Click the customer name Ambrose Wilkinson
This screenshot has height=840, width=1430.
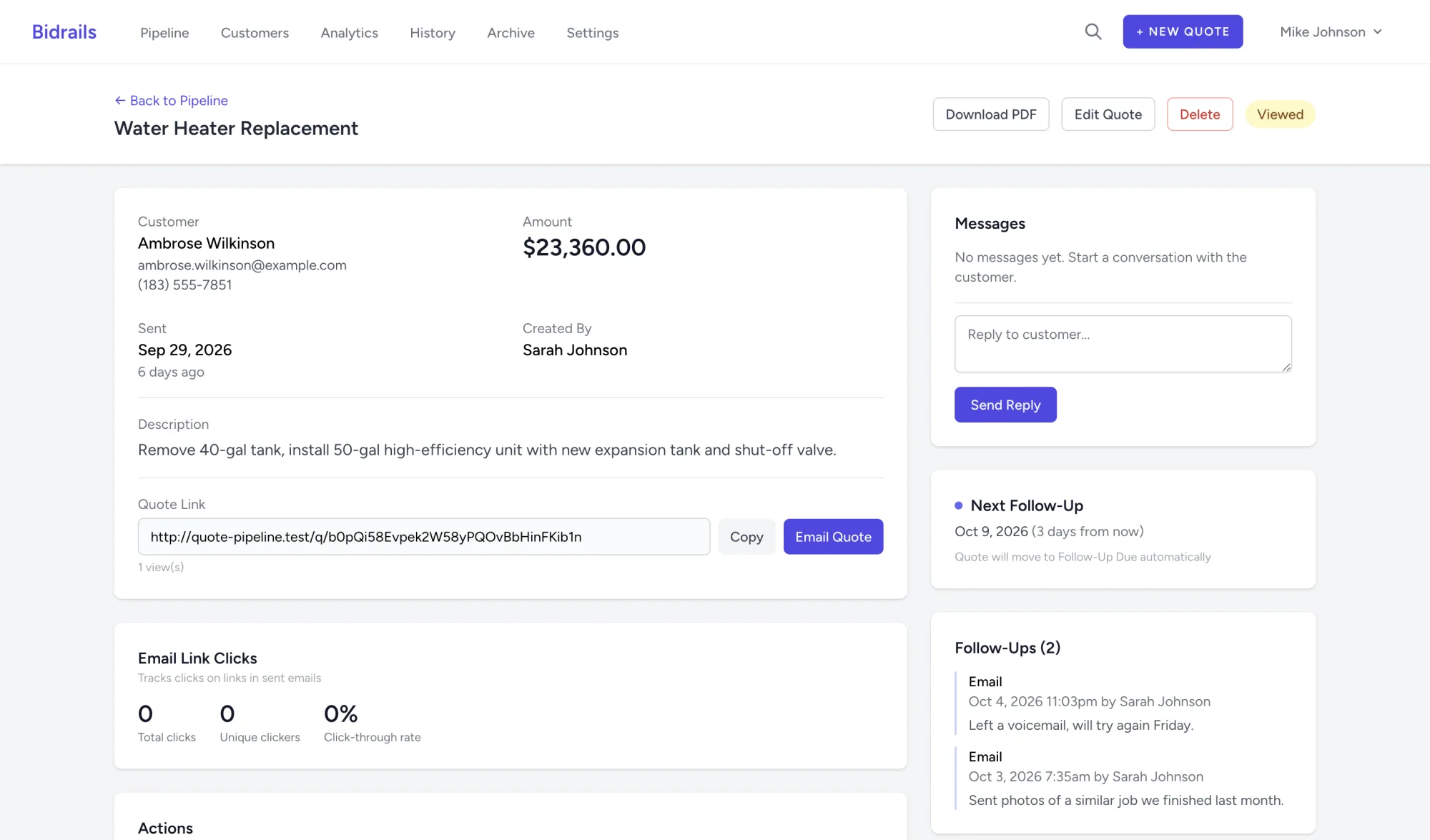tap(206, 244)
